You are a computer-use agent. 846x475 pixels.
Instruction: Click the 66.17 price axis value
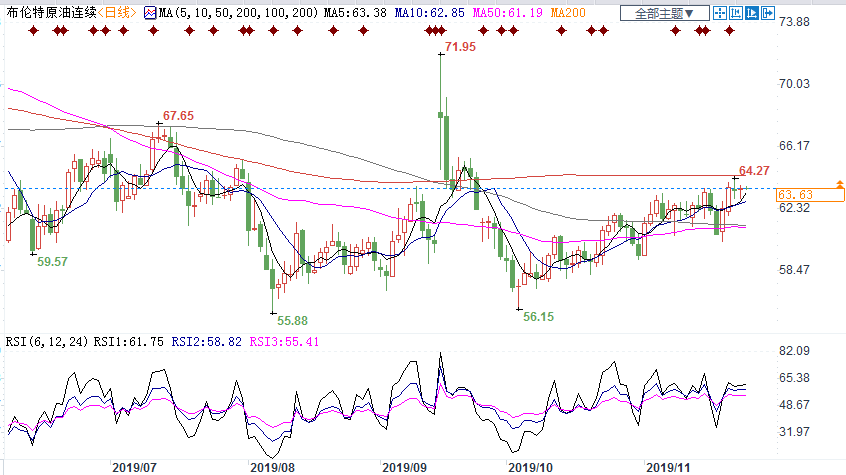tap(794, 146)
